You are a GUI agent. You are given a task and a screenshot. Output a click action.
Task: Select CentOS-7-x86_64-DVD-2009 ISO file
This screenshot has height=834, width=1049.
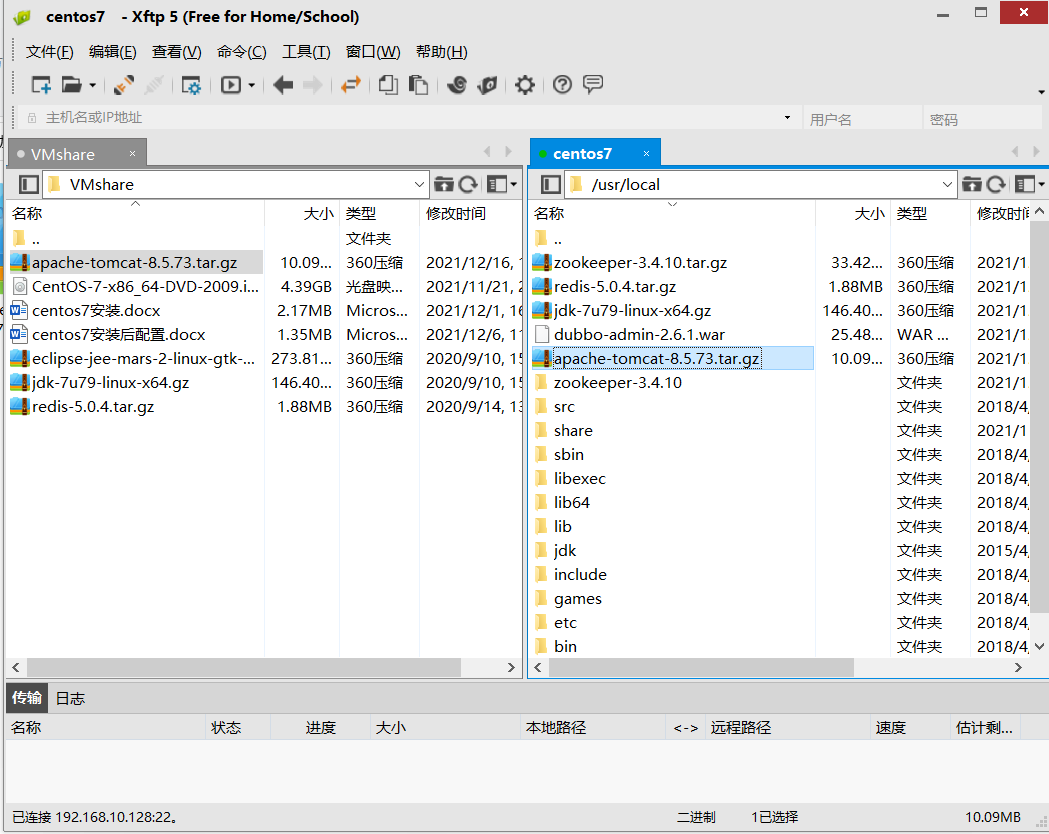[x=134, y=287]
